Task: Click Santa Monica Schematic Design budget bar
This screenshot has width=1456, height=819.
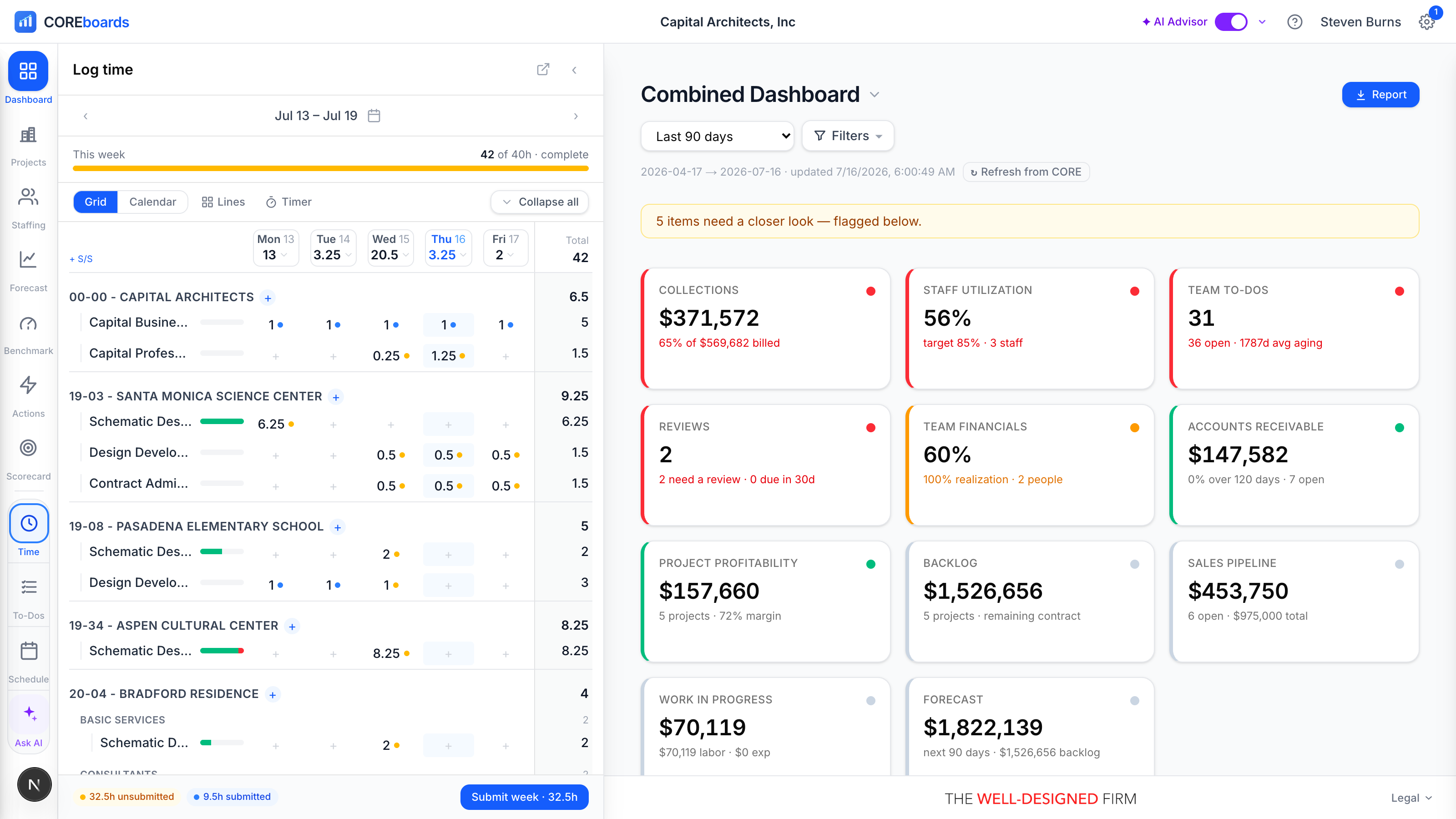Action: [222, 421]
